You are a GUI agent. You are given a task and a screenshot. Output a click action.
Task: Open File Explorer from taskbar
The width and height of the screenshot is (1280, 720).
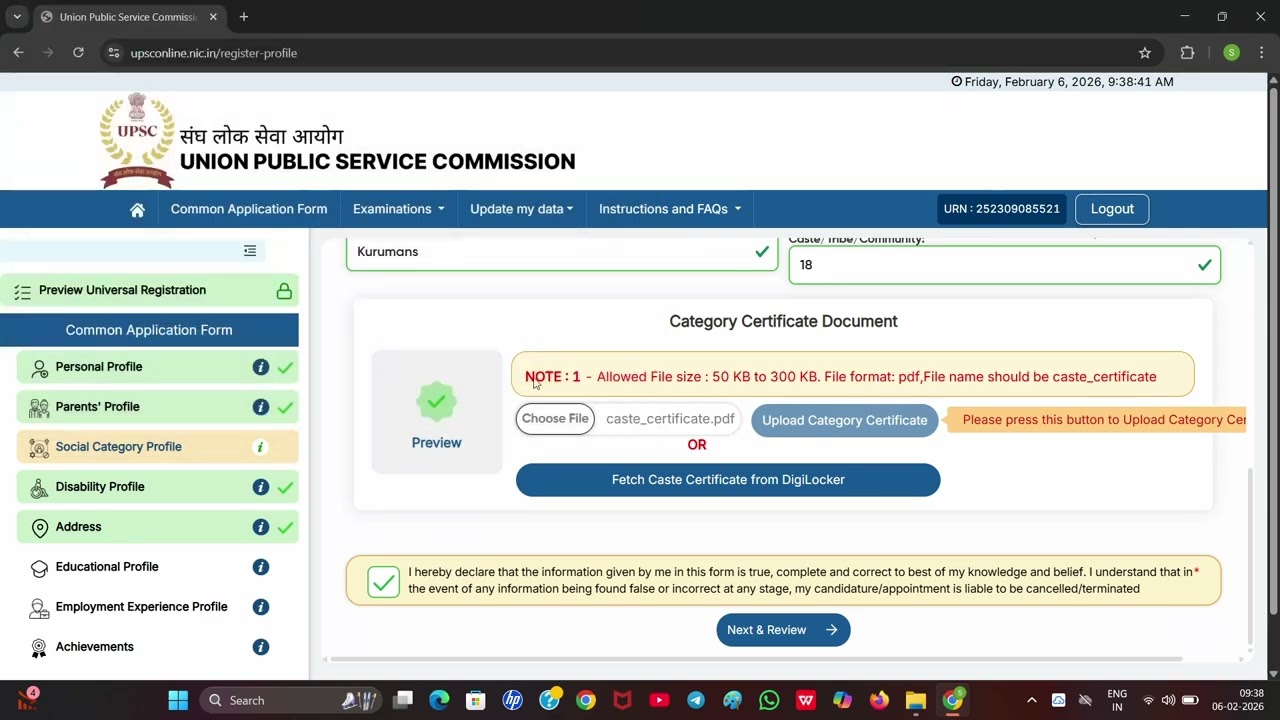[916, 700]
